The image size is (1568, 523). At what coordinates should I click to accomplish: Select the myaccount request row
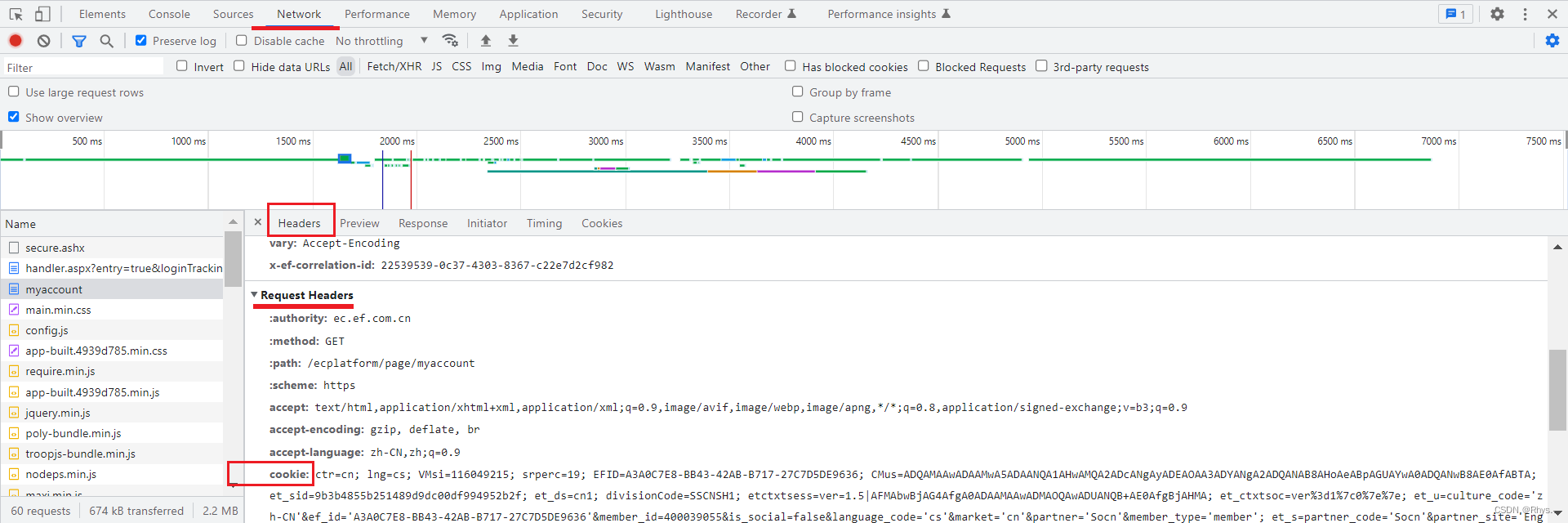tap(112, 289)
